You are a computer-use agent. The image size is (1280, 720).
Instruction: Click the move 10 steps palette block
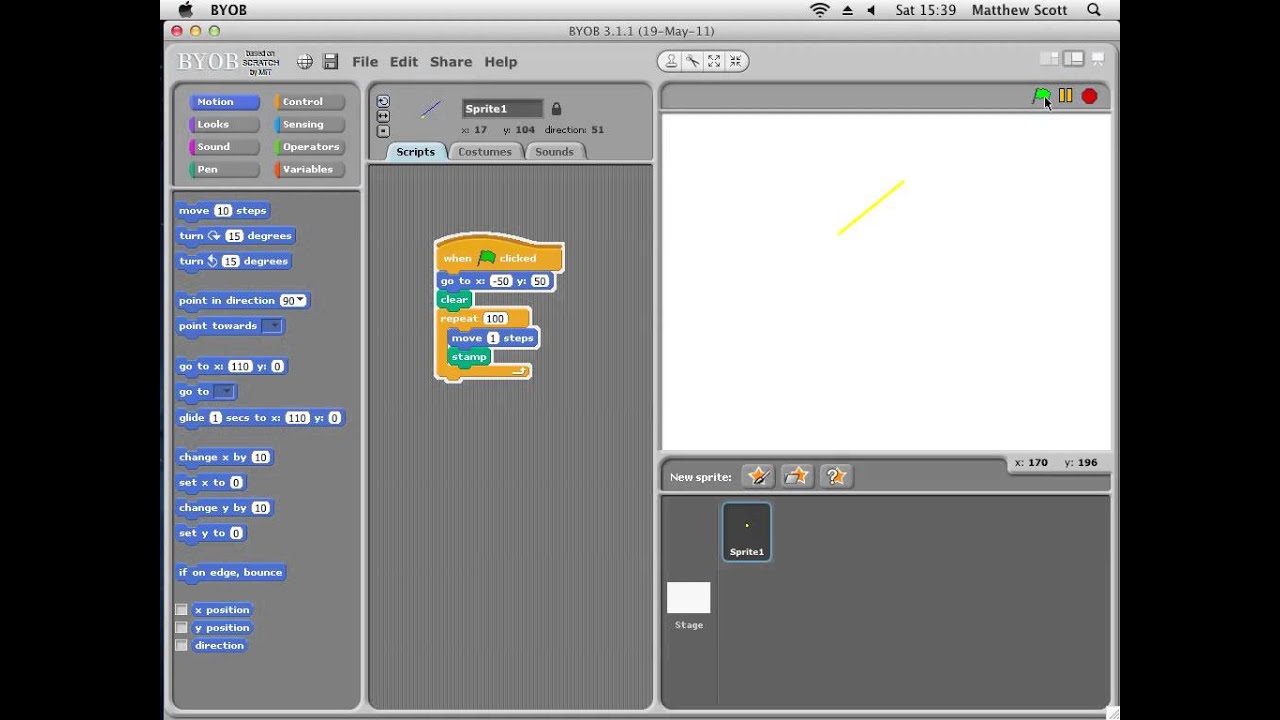(223, 211)
